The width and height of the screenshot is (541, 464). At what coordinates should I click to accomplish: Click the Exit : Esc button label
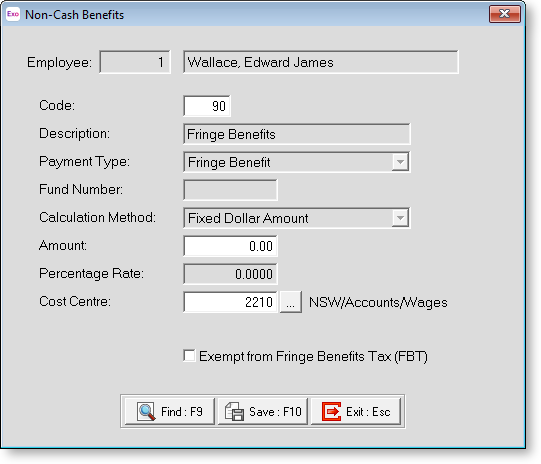368,412
